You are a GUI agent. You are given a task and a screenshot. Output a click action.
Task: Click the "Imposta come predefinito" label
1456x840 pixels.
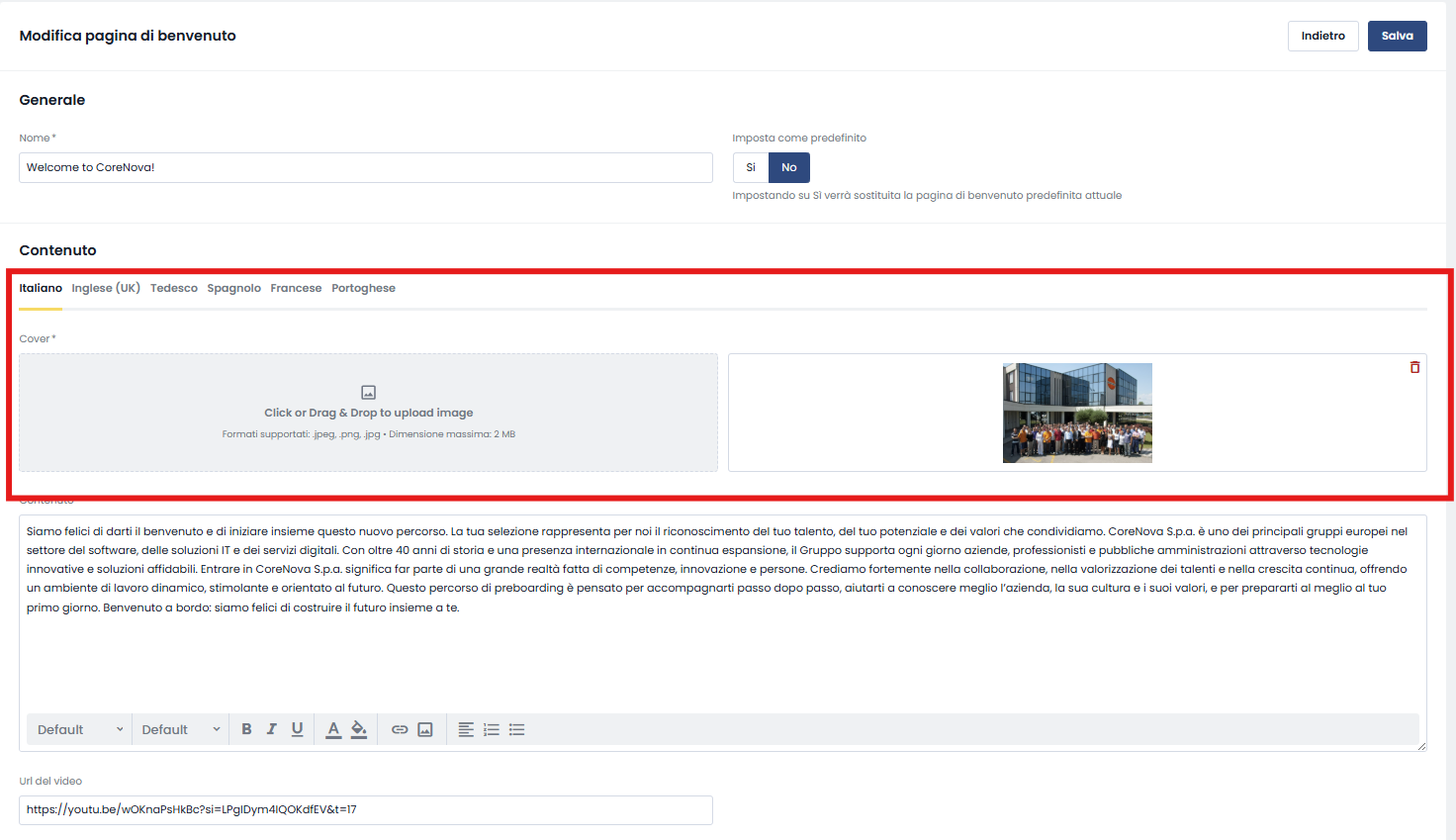tap(799, 138)
